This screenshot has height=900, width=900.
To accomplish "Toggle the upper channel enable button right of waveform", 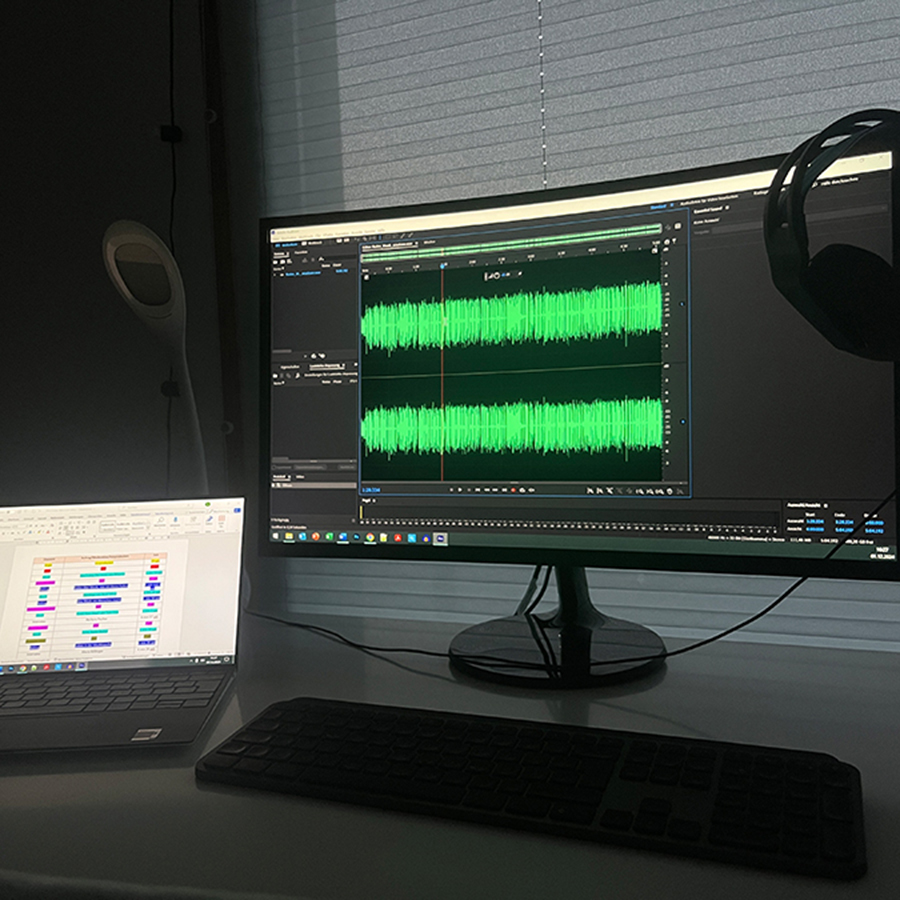I will (x=682, y=303).
